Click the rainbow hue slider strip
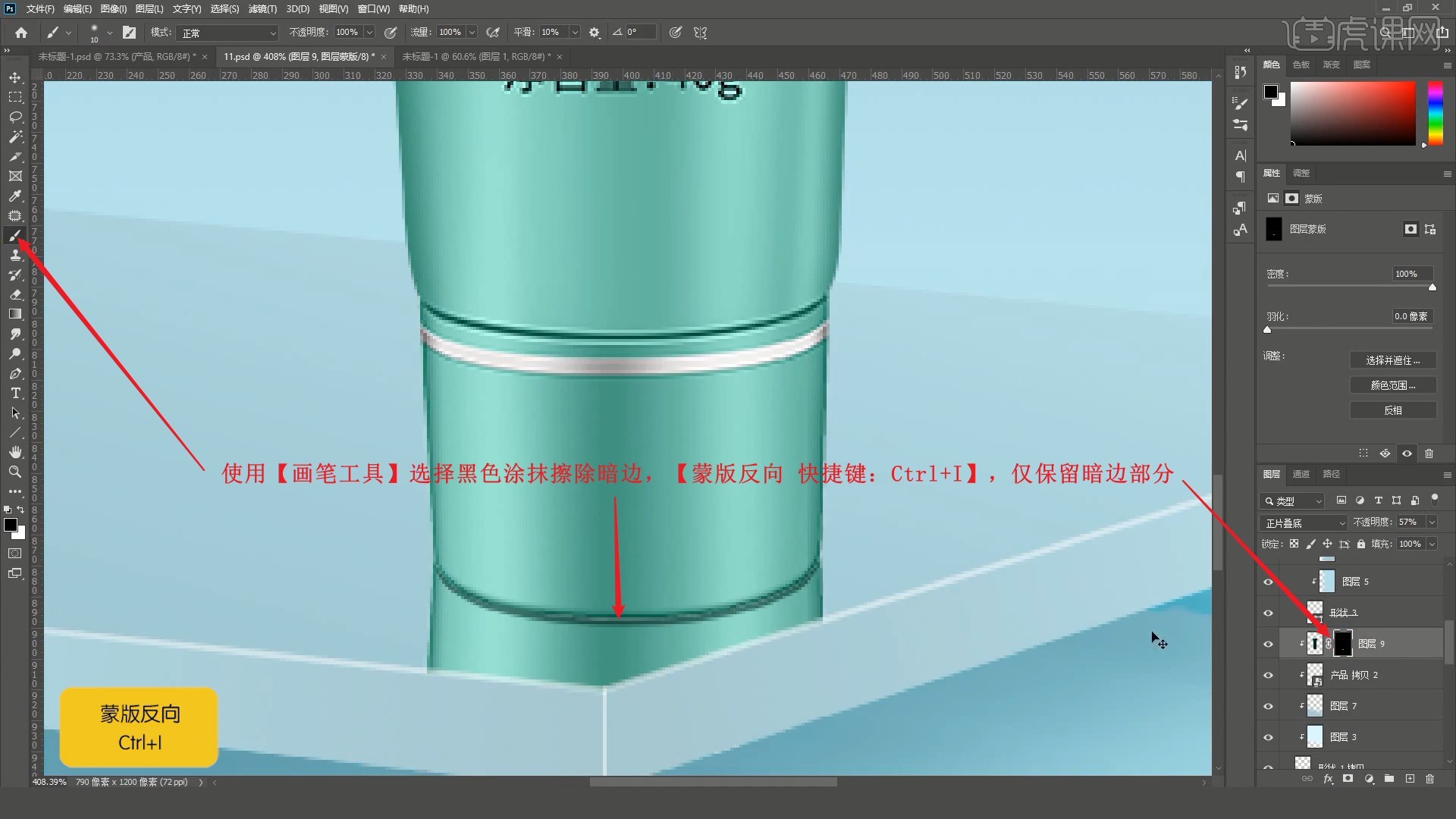The image size is (1456, 819). click(1435, 112)
